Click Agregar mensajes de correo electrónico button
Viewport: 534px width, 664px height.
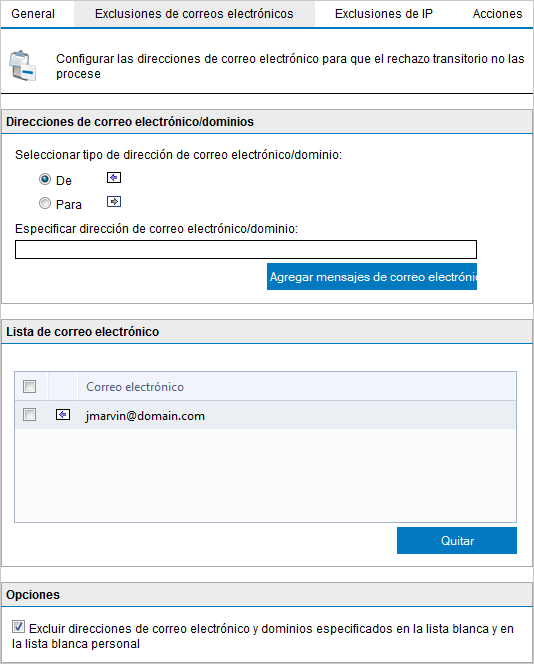tap(372, 277)
